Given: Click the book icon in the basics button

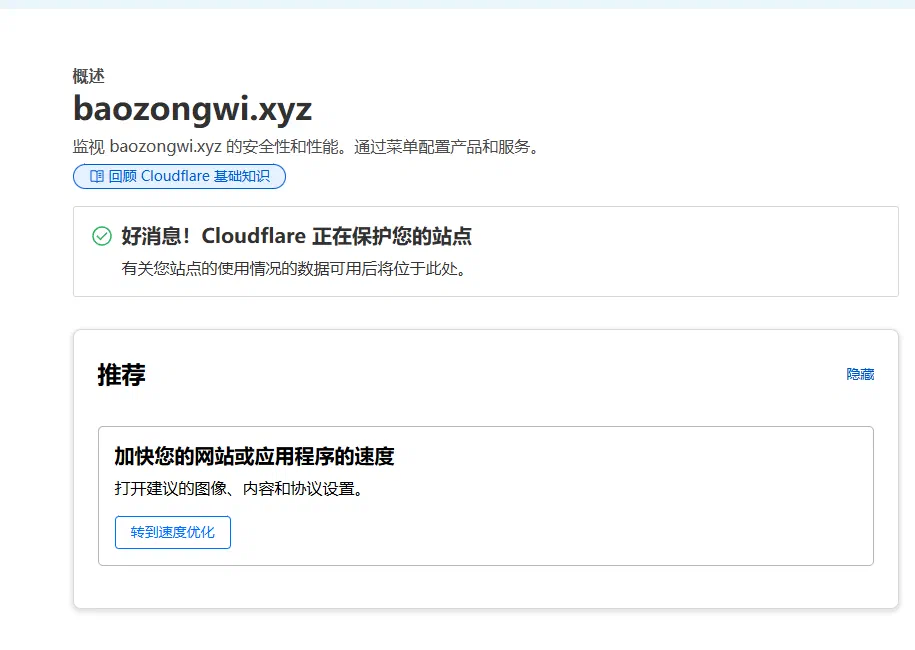Looking at the screenshot, I should [x=97, y=176].
